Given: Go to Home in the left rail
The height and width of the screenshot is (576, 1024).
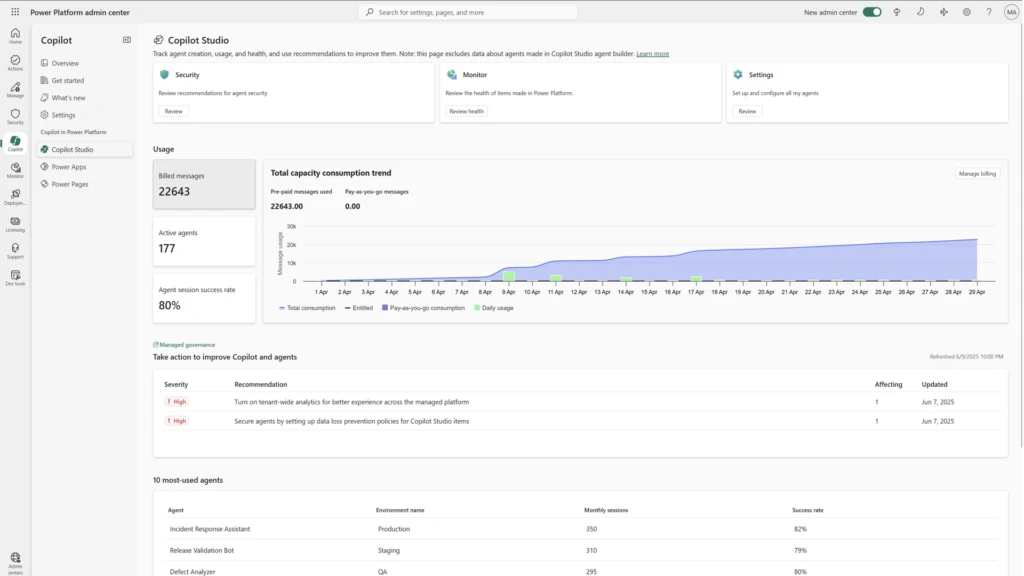Looking at the screenshot, I should [15, 36].
